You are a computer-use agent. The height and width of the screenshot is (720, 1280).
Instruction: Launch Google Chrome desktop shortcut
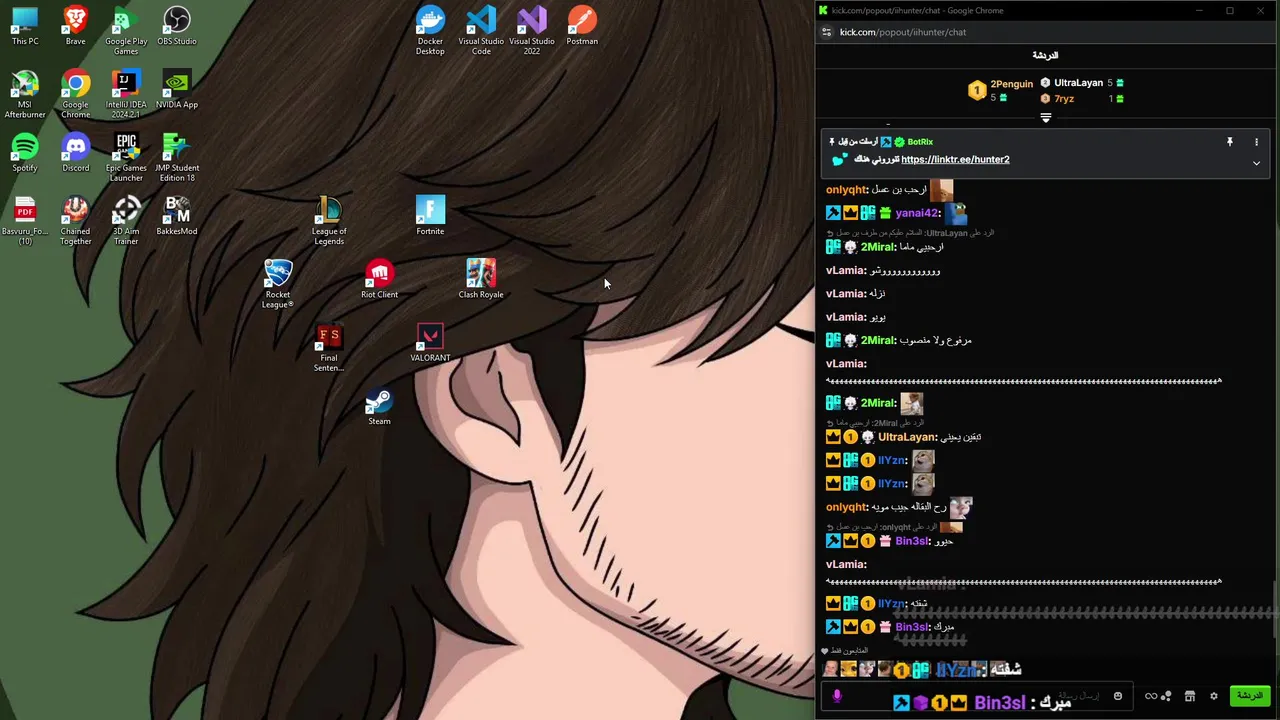(x=75, y=94)
